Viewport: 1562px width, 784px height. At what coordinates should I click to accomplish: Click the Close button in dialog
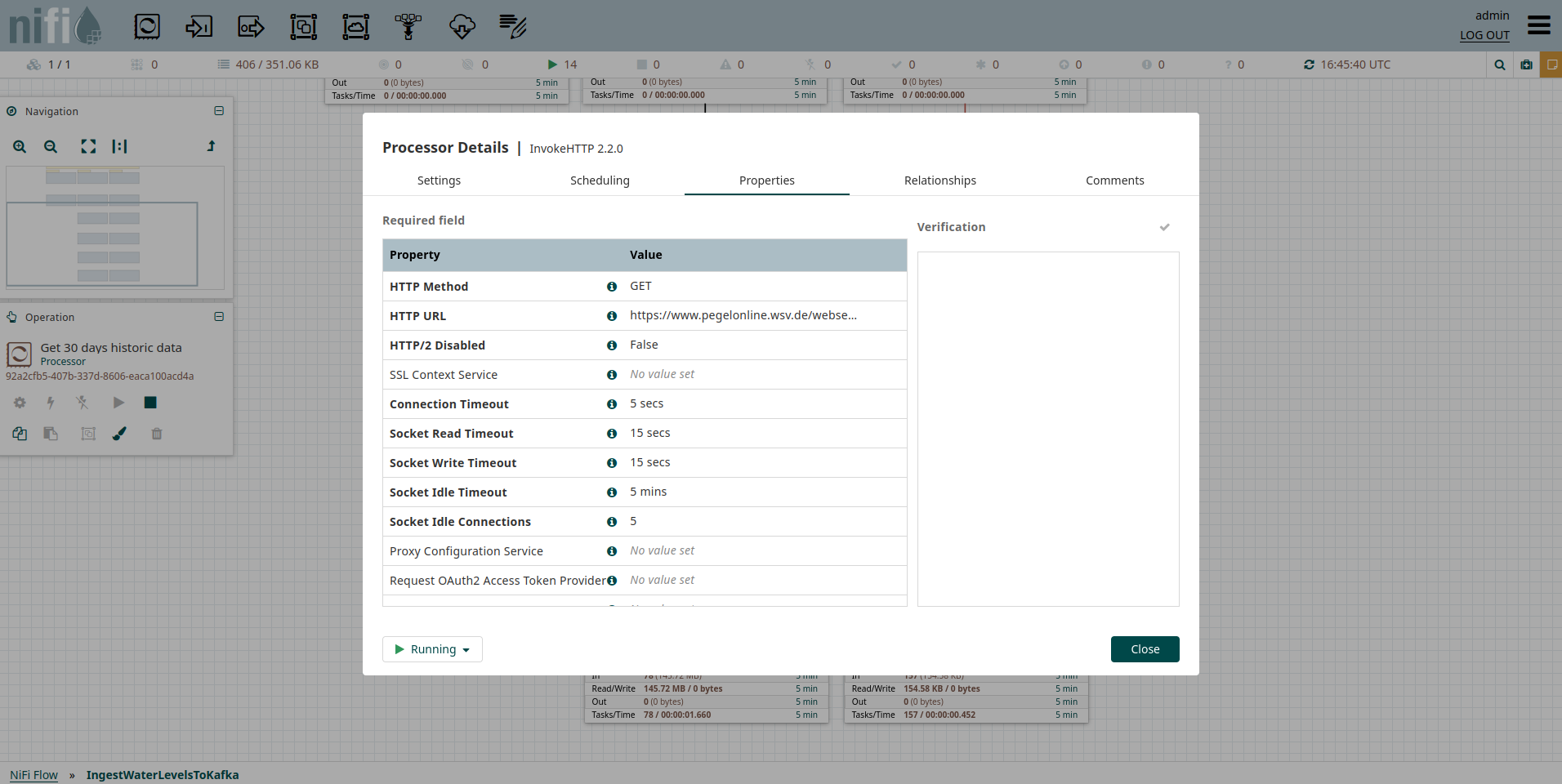pos(1145,649)
